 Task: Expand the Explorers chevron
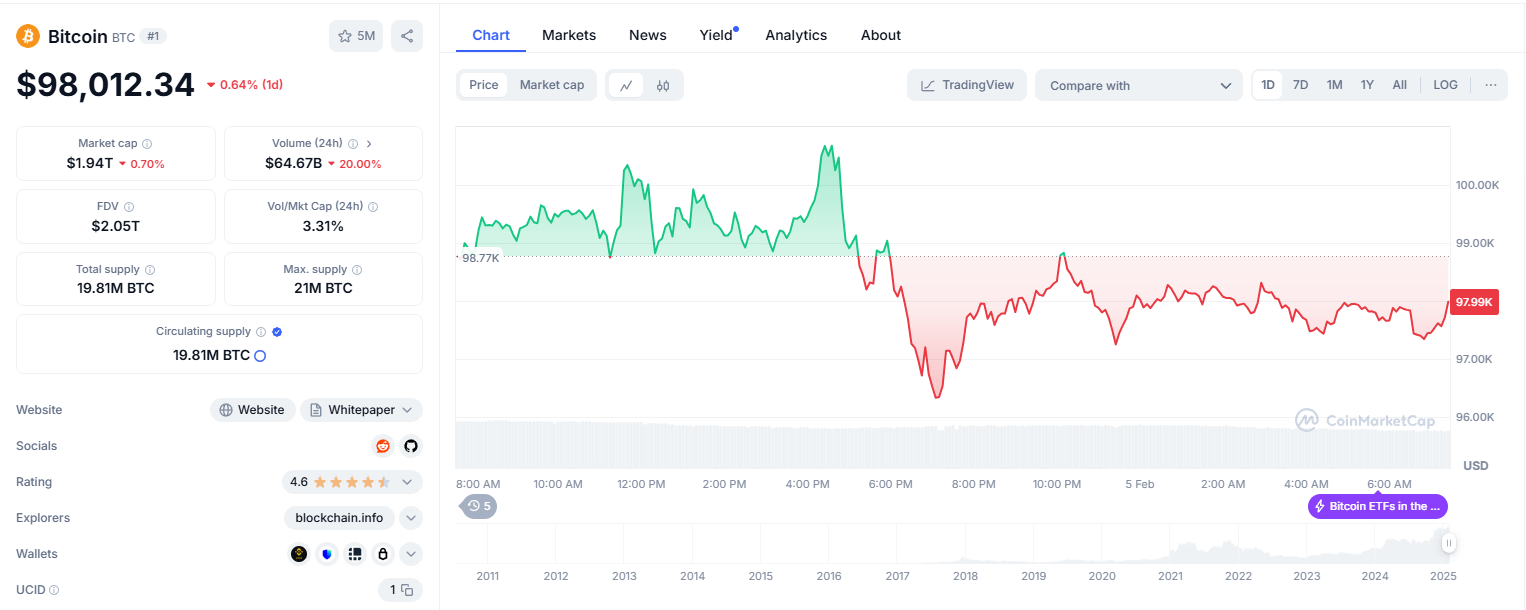[411, 518]
